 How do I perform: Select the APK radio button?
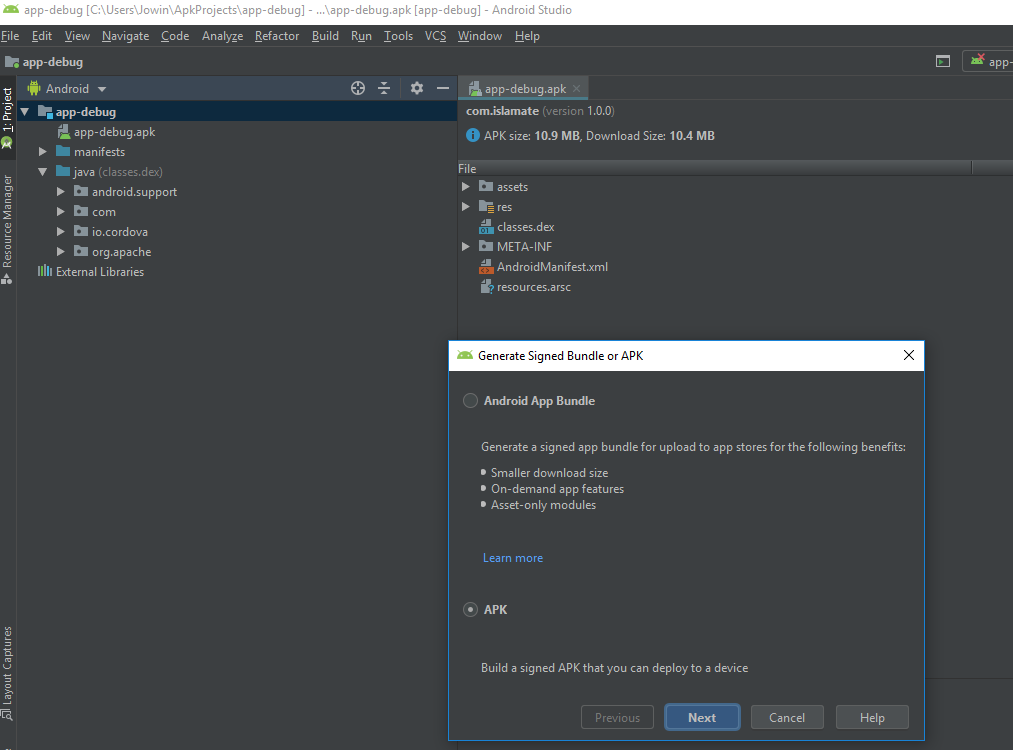tap(470, 609)
